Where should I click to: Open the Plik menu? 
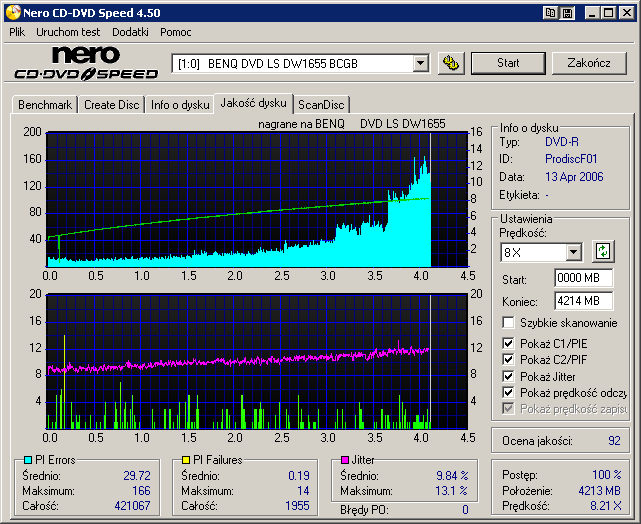coord(17,32)
